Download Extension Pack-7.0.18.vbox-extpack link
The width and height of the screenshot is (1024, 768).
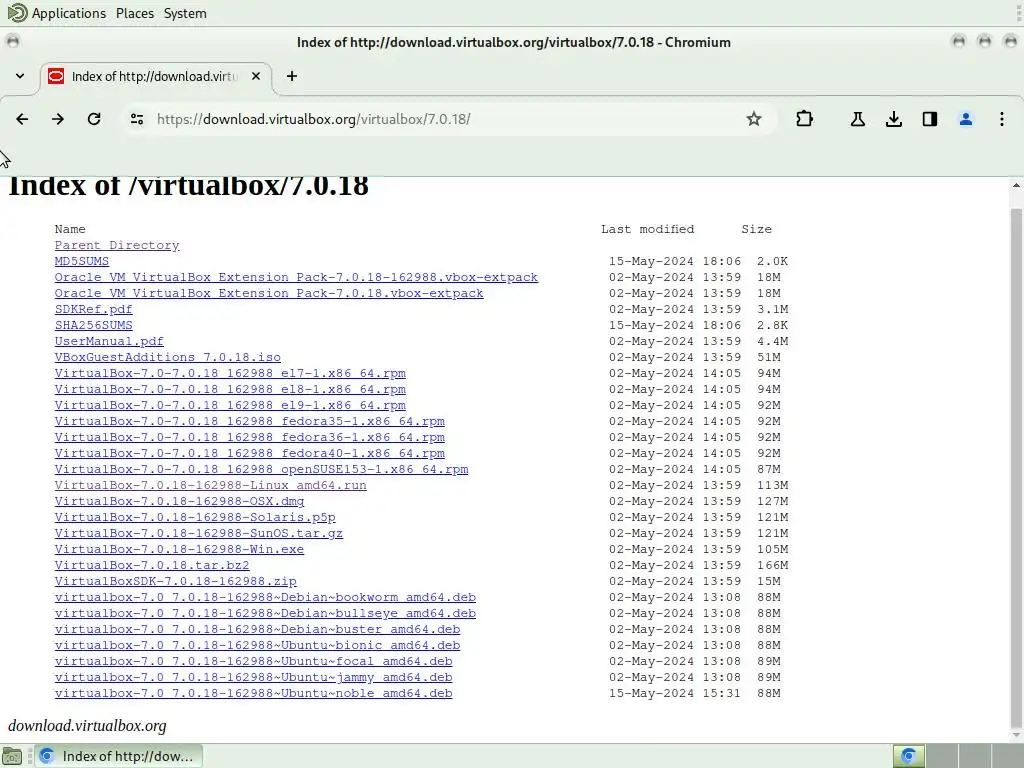(269, 293)
